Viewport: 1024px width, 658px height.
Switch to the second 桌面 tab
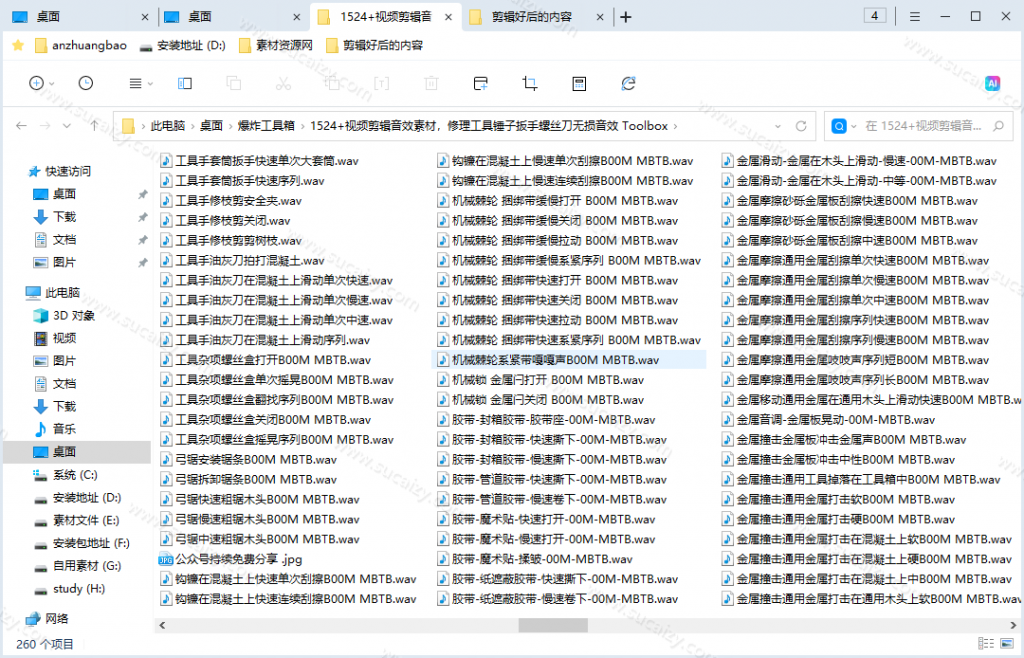point(232,17)
